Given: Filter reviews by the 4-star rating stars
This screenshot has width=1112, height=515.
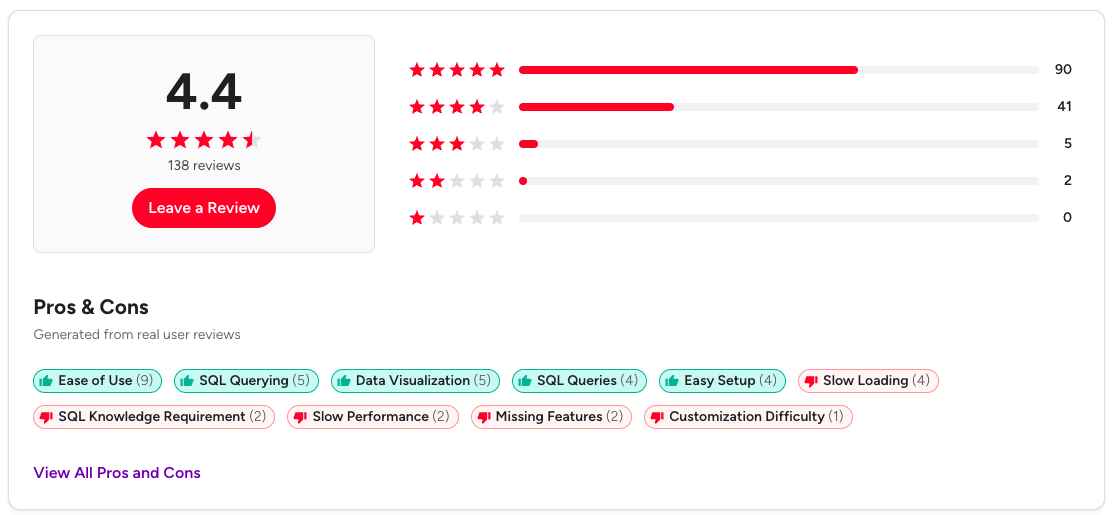Looking at the screenshot, I should 457,107.
